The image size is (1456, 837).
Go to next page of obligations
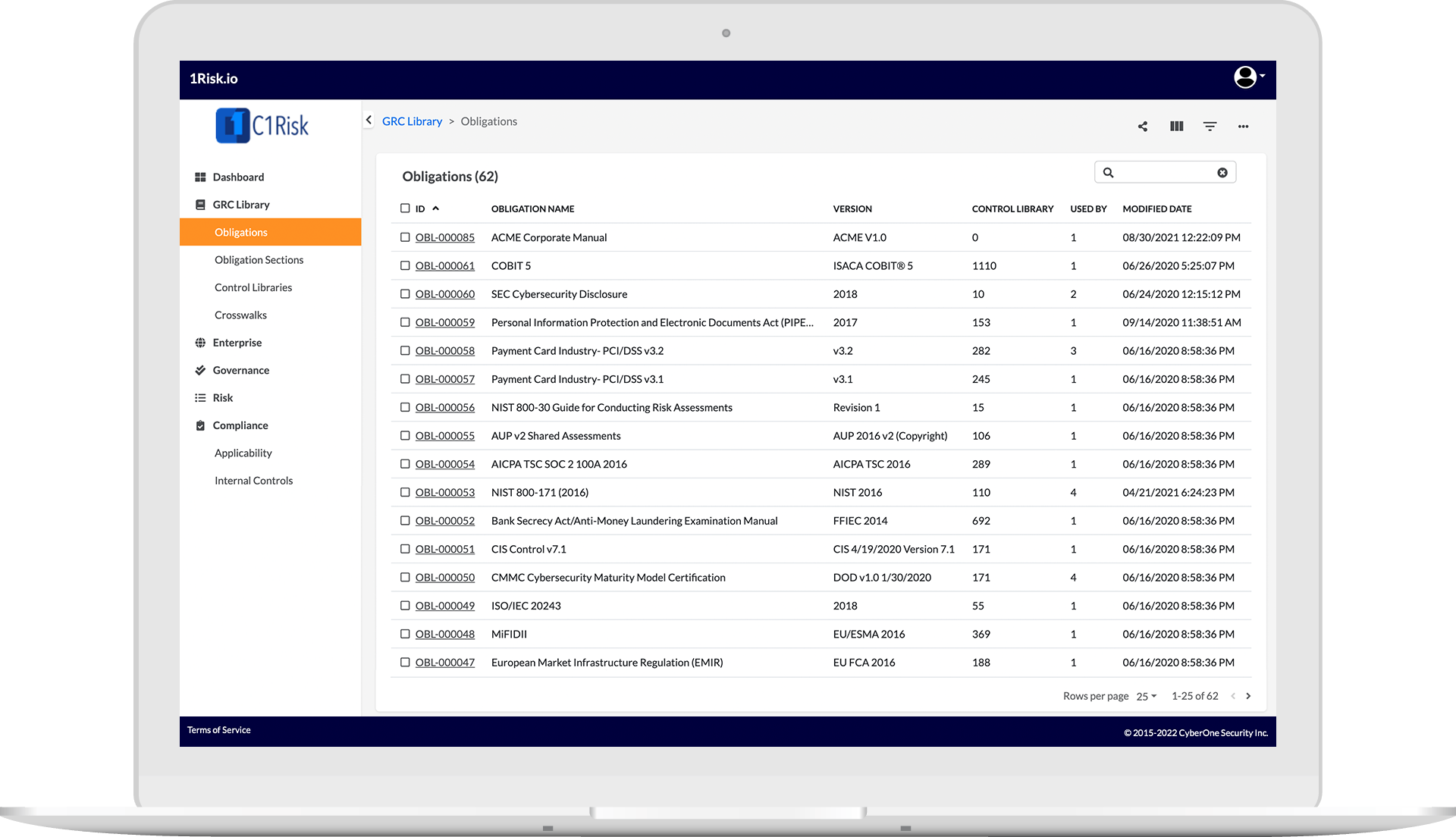tap(1248, 696)
